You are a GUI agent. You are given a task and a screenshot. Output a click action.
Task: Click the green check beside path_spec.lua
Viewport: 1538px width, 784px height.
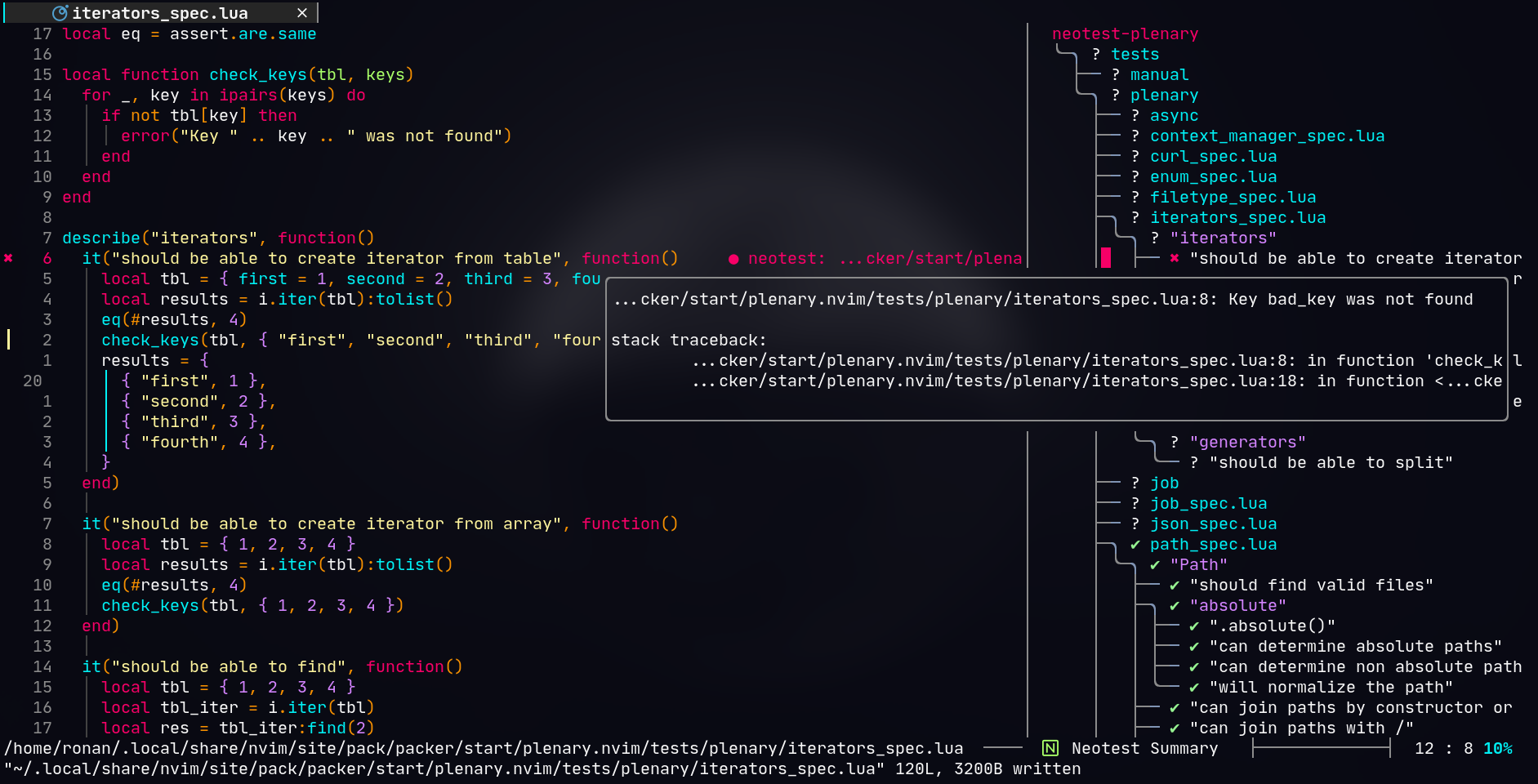[1135, 544]
